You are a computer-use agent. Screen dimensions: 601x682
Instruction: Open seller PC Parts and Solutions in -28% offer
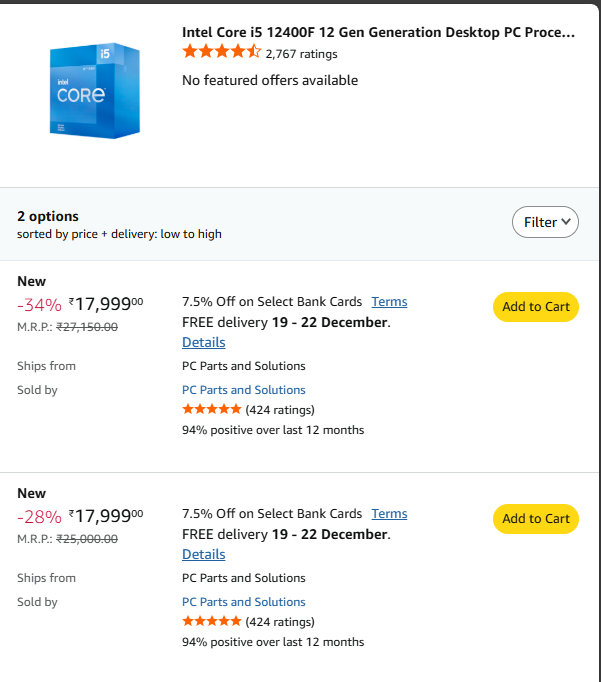point(244,602)
